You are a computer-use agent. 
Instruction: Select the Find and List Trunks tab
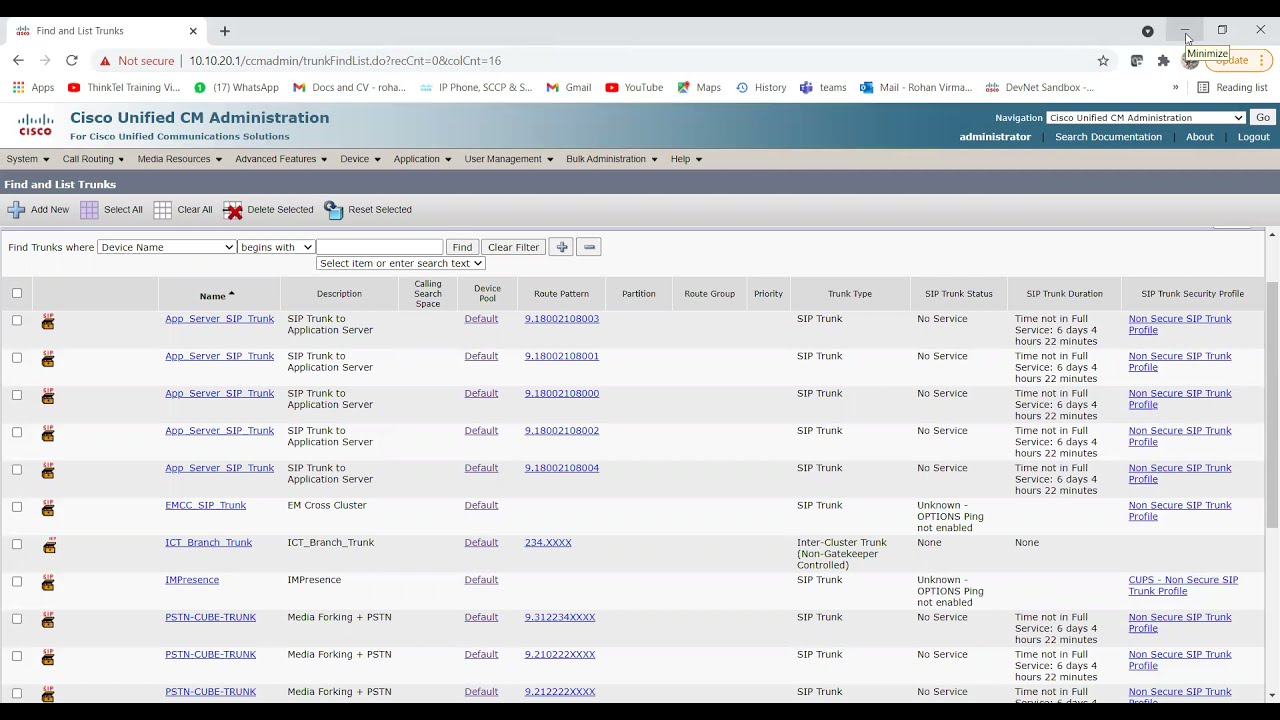tap(105, 31)
